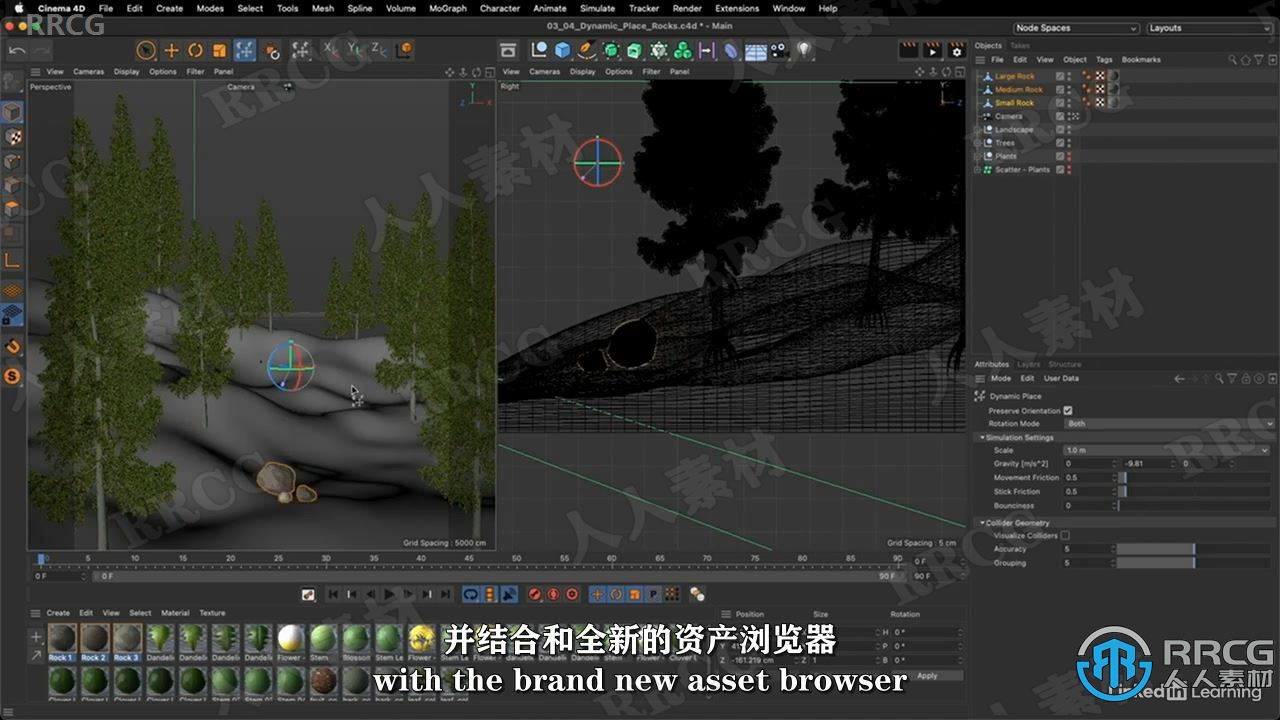Add a Floor grid object

(x=756, y=50)
